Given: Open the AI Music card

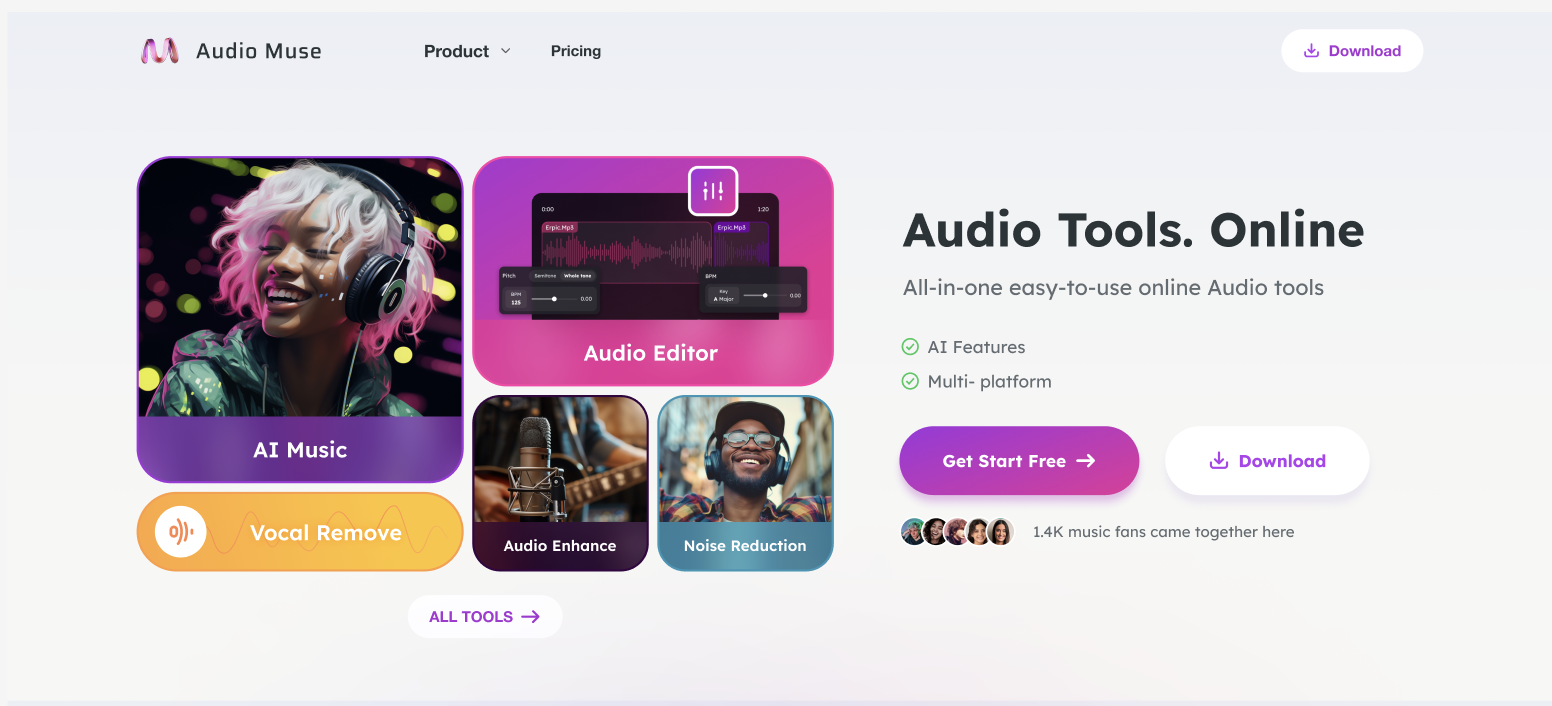Looking at the screenshot, I should [300, 320].
